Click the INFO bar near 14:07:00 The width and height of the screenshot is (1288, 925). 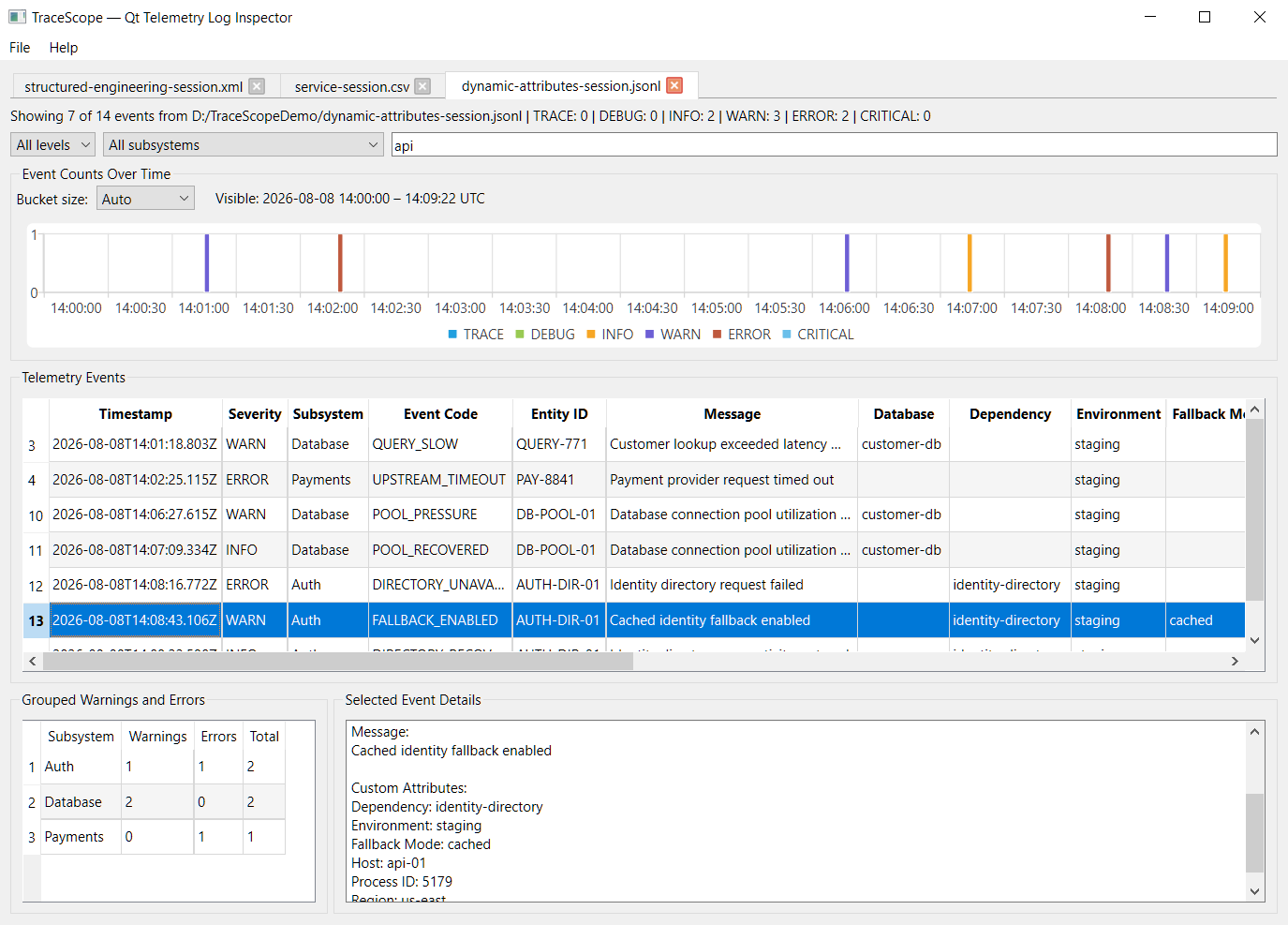click(x=970, y=263)
